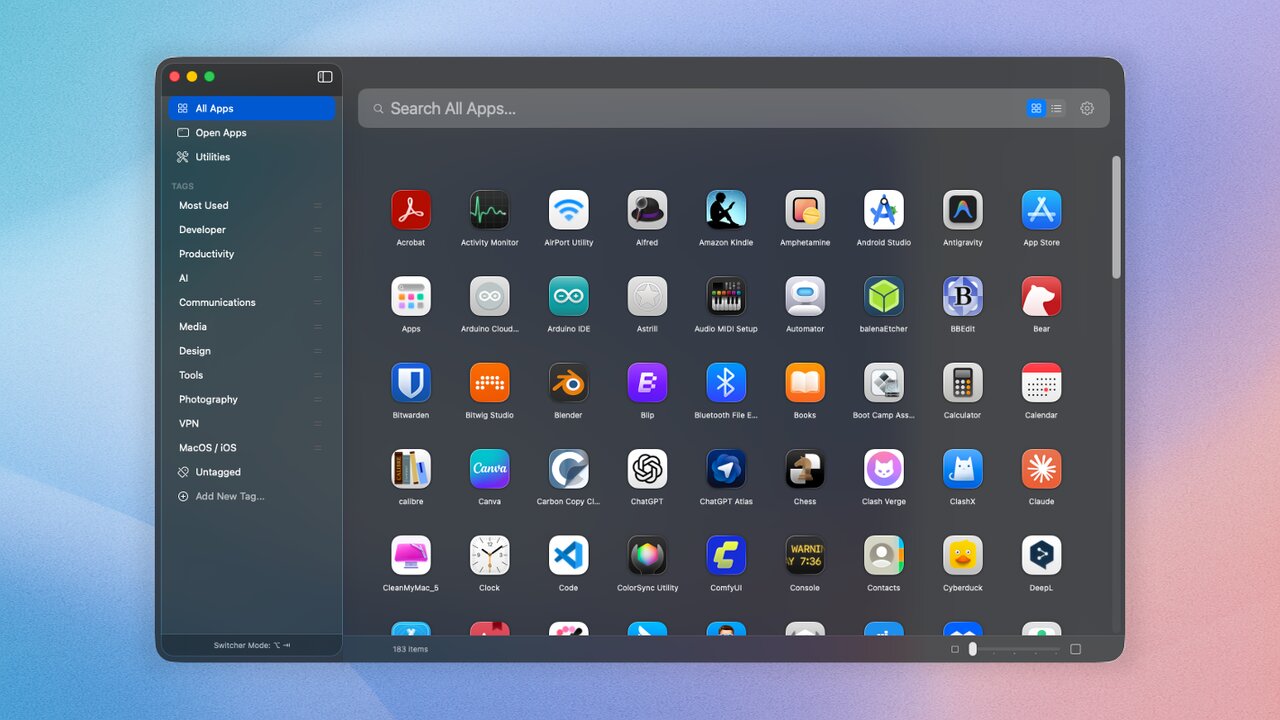Open the Contacts app icon
The height and width of the screenshot is (720, 1280).
point(884,555)
